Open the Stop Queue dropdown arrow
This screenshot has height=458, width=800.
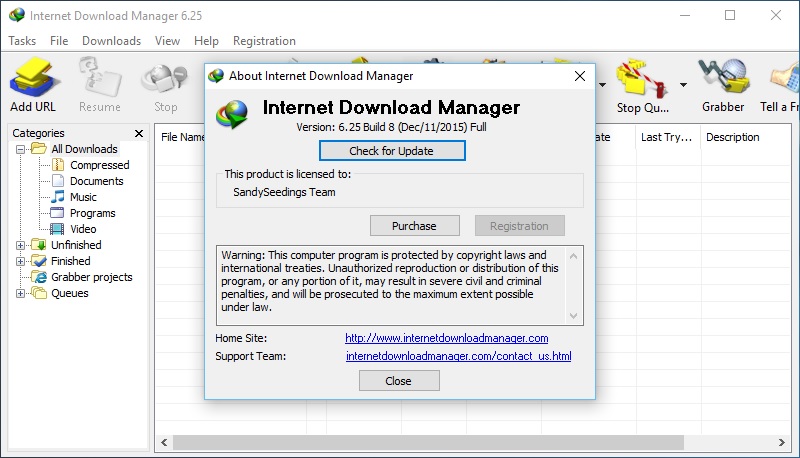coord(683,85)
